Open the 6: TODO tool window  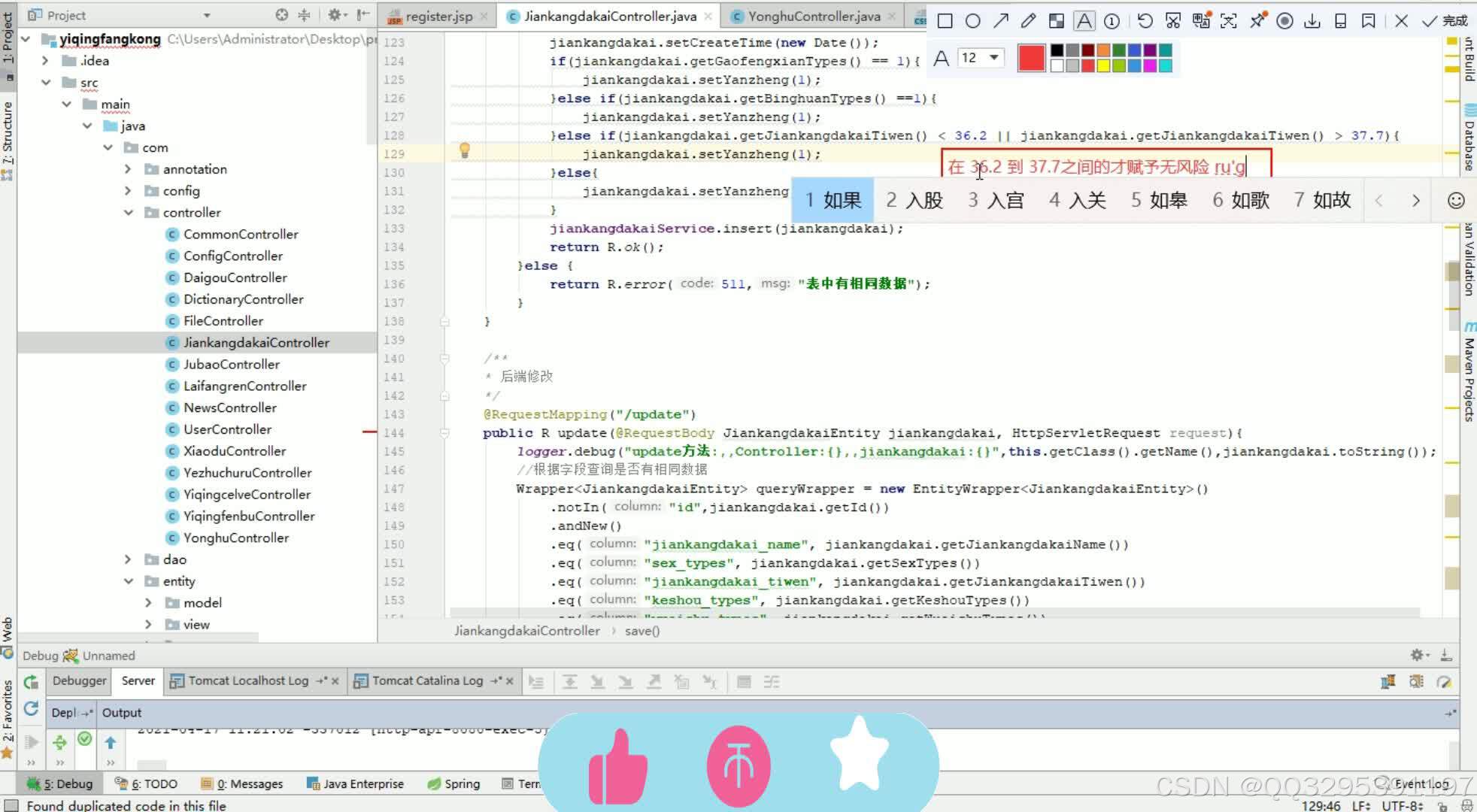pos(146,783)
